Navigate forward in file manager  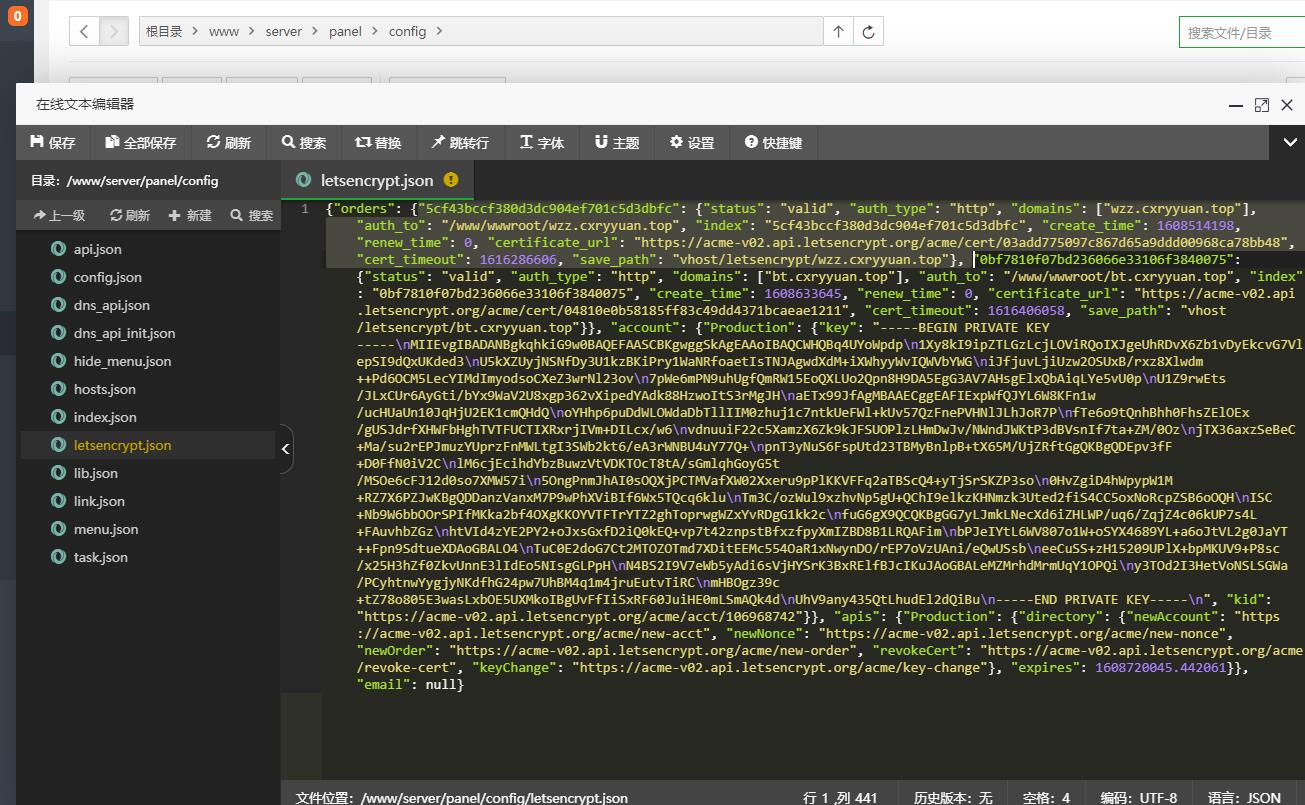click(x=114, y=32)
